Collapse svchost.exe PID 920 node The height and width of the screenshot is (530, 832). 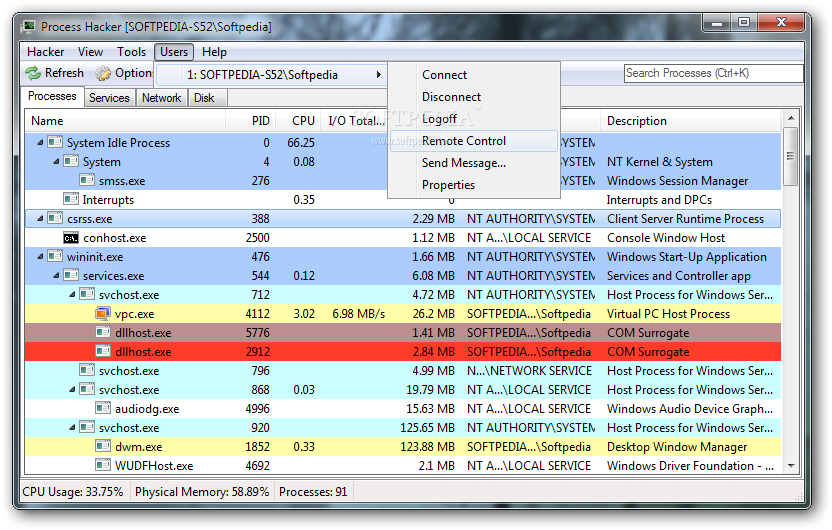[73, 428]
